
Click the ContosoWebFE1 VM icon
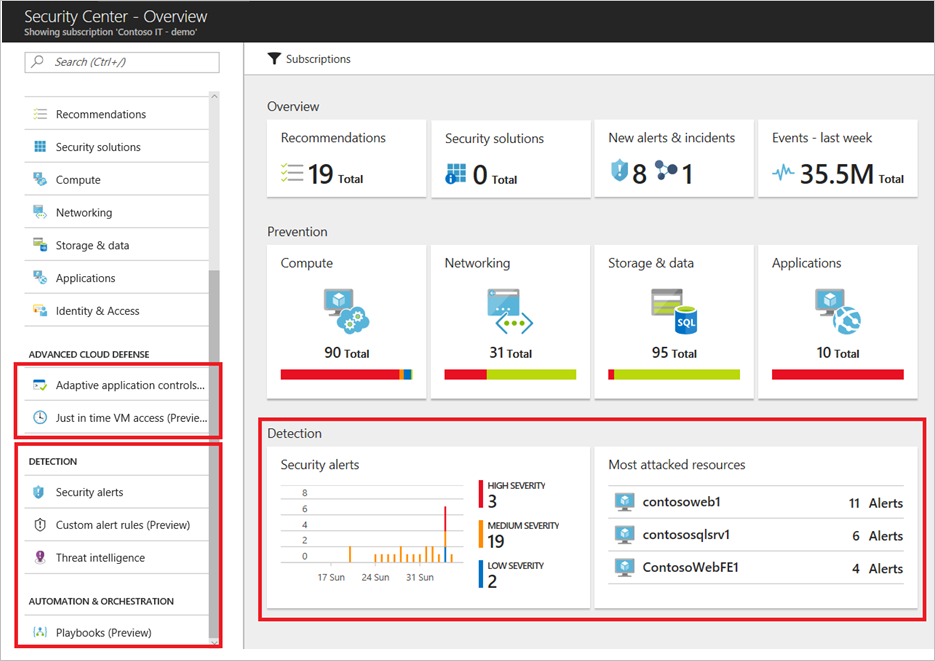click(624, 567)
